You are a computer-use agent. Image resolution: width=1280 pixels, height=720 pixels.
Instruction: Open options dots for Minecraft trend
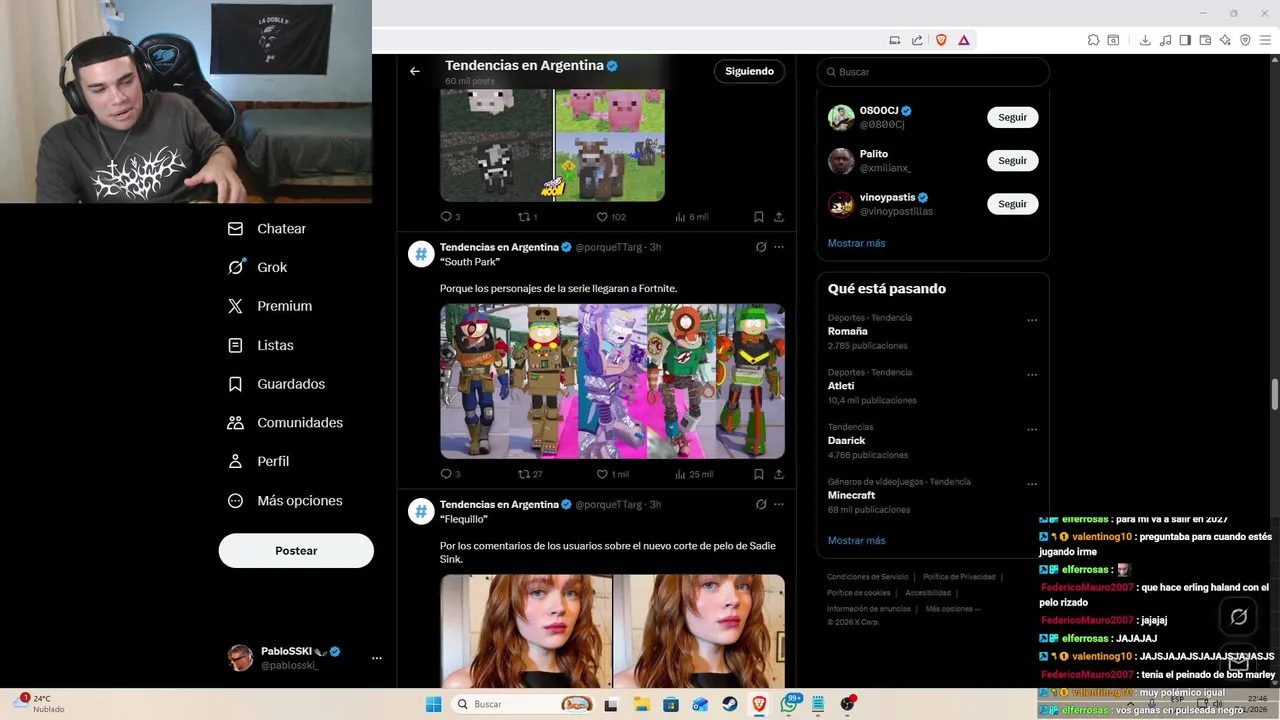(1032, 485)
